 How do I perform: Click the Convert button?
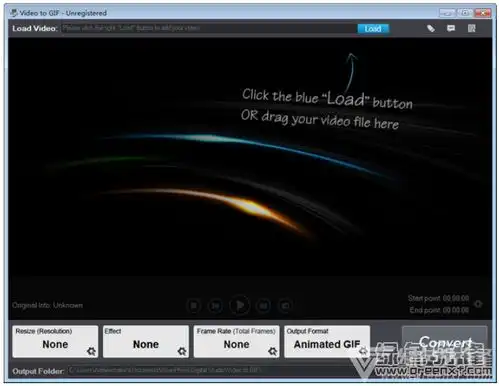coord(445,342)
